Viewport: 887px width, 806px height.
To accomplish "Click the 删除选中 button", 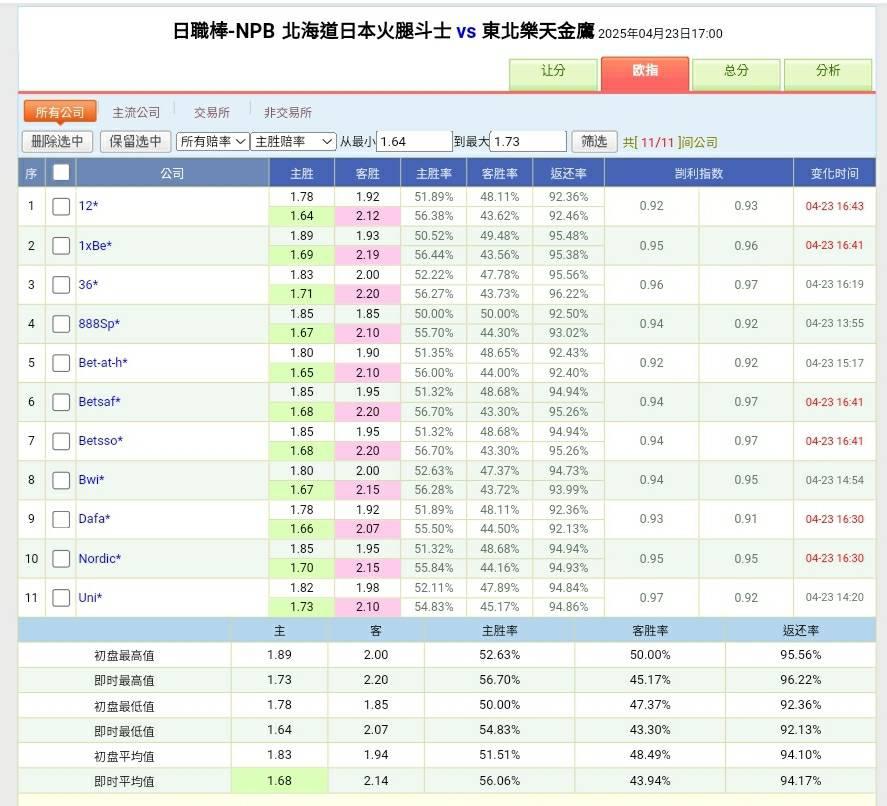I will point(57,141).
